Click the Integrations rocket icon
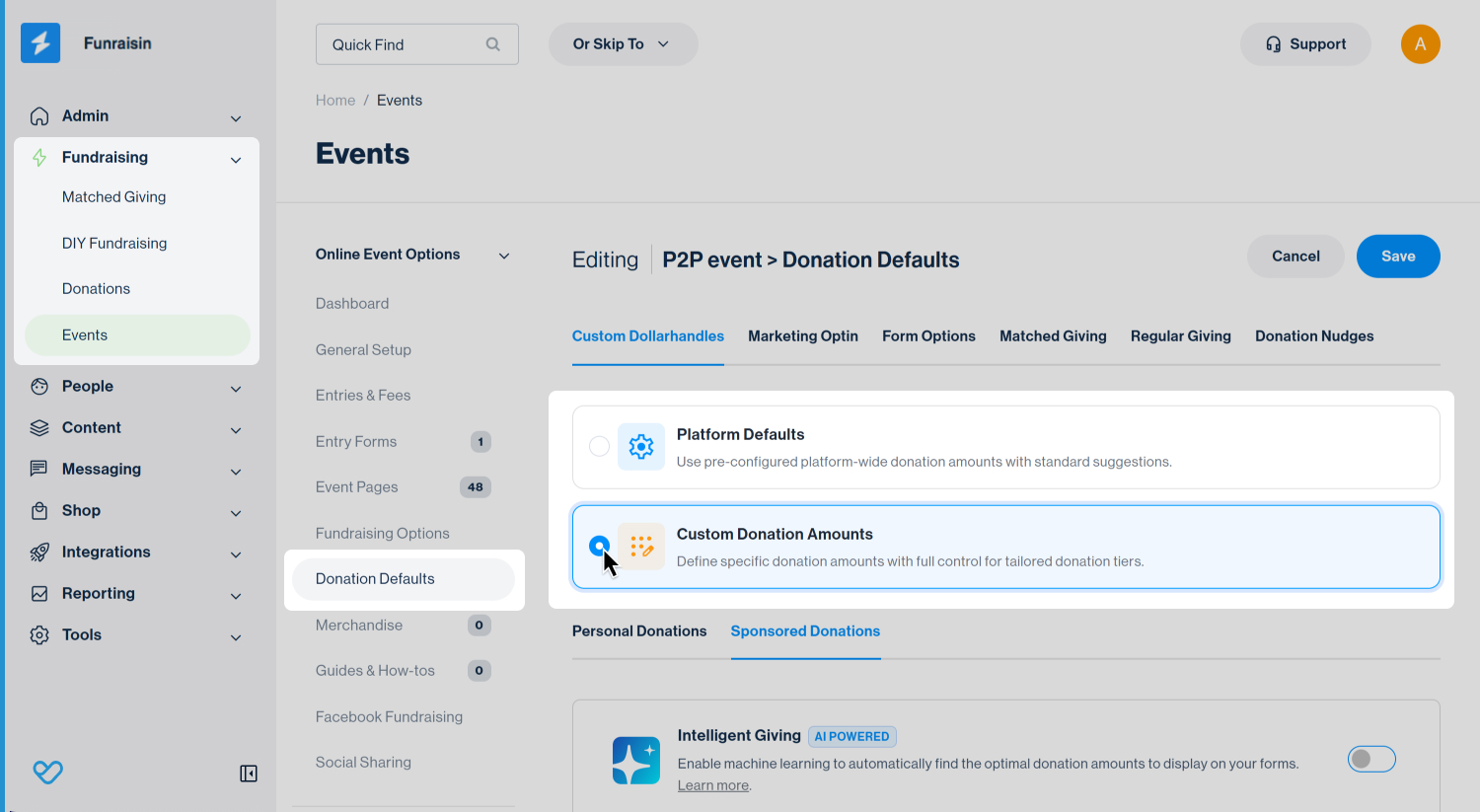 pos(39,553)
